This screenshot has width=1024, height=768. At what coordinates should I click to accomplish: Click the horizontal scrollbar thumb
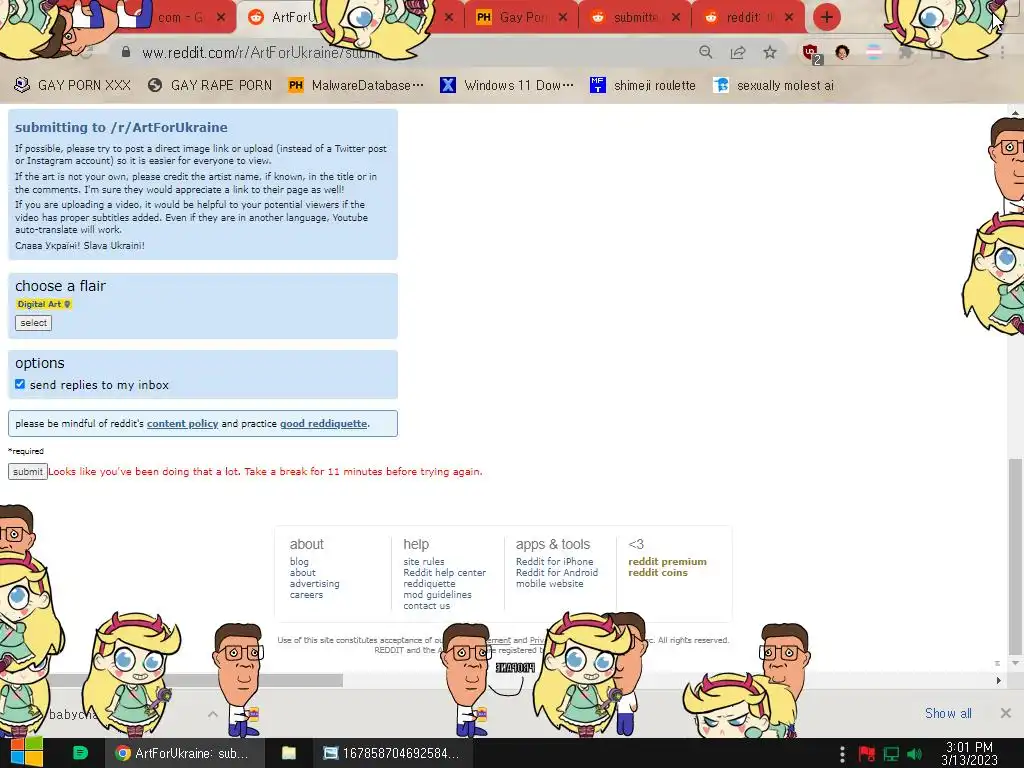pyautogui.click(x=196, y=680)
